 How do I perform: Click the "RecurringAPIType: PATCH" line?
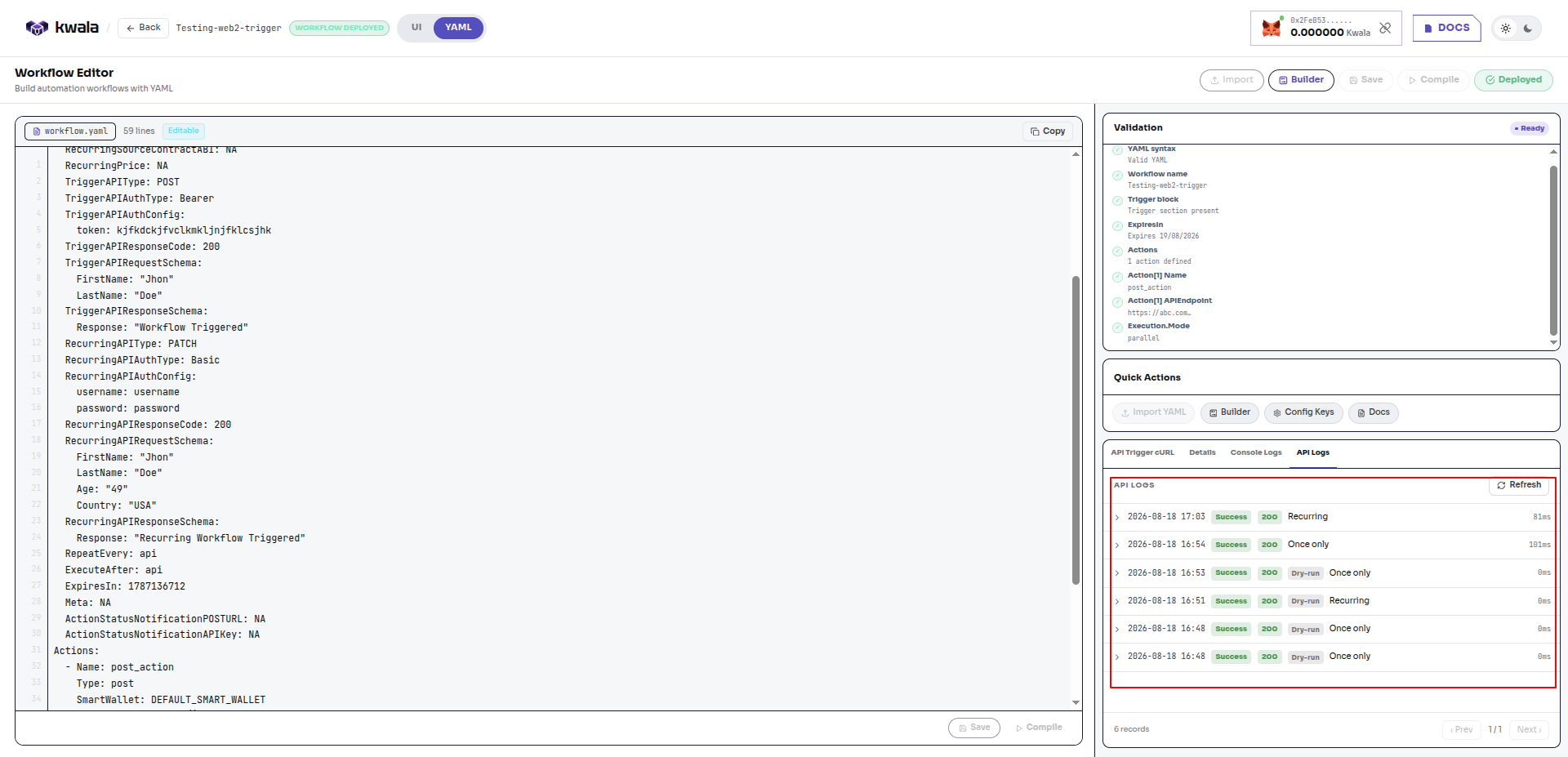[131, 344]
